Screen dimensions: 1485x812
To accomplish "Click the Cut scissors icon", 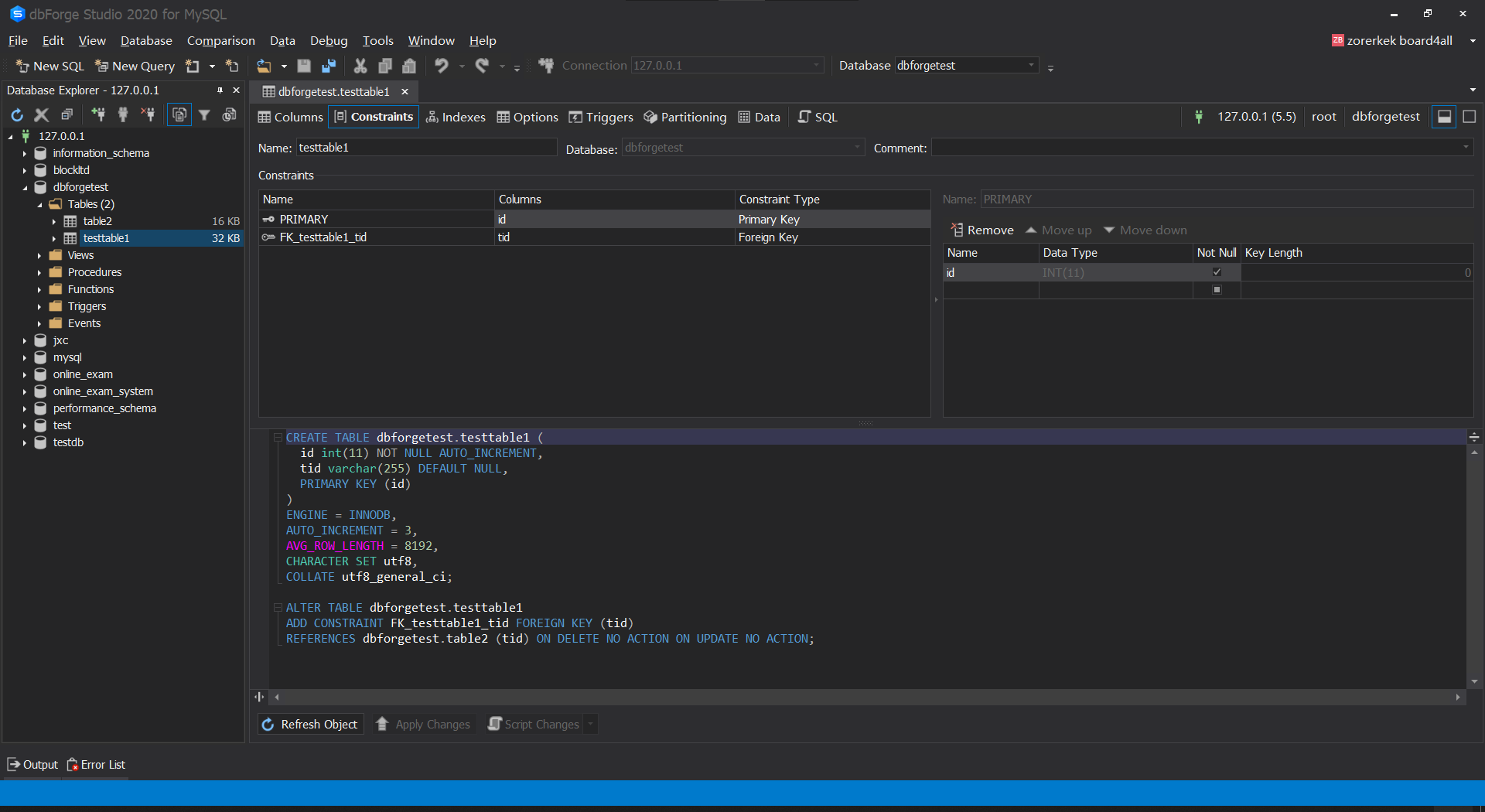I will click(360, 66).
